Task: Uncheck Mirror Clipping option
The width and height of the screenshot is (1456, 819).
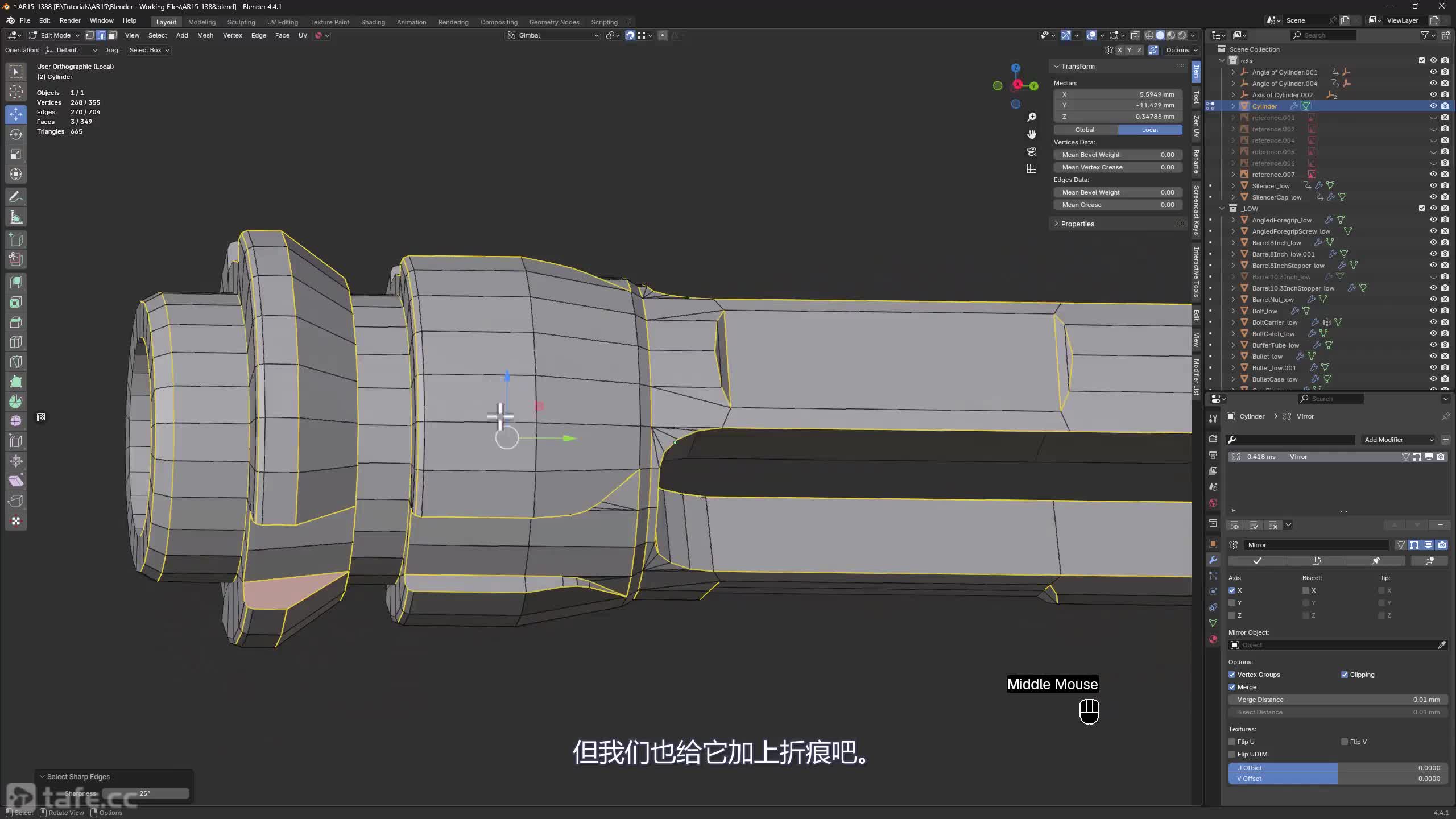Action: [x=1345, y=675]
